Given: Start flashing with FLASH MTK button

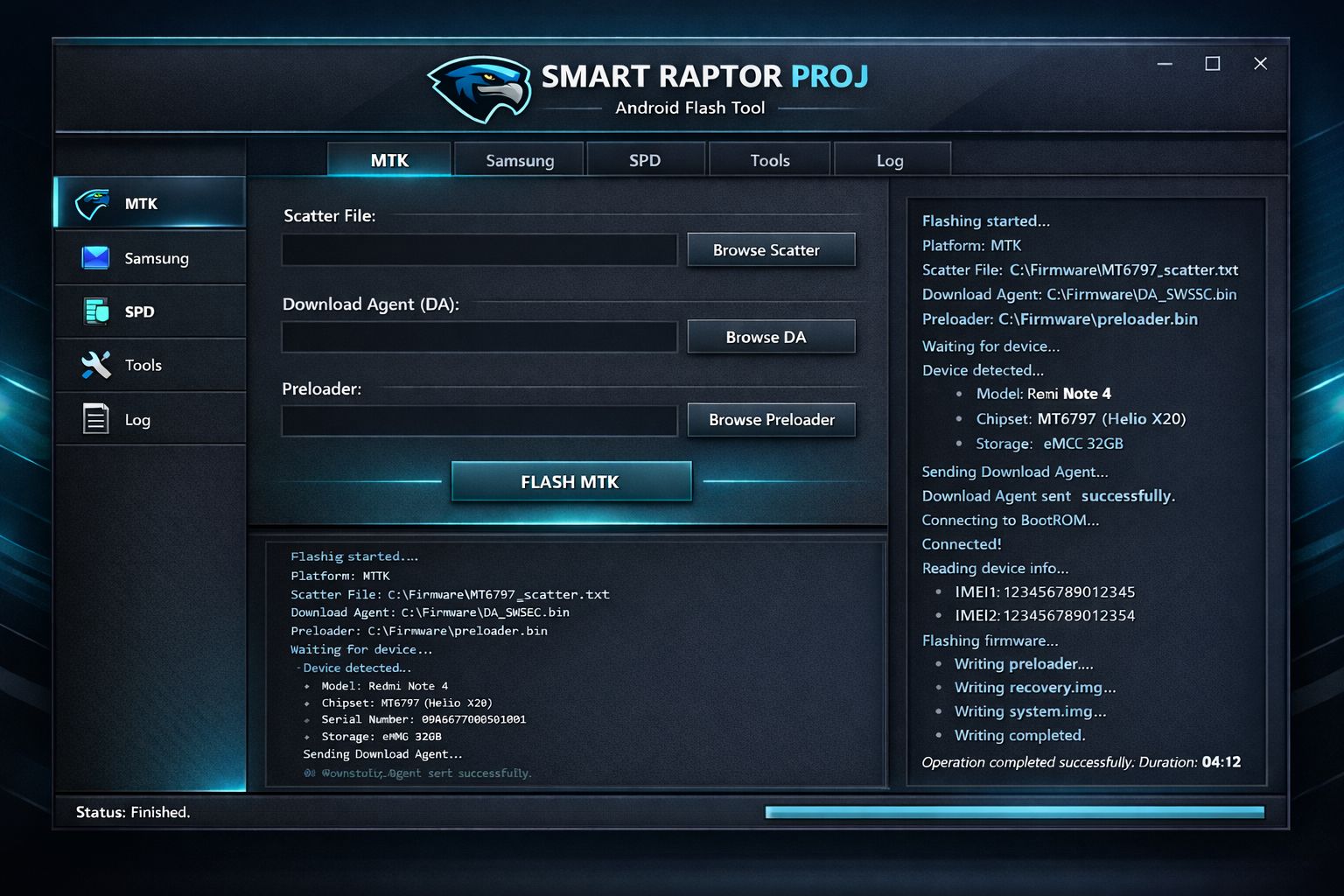Looking at the screenshot, I should point(571,481).
